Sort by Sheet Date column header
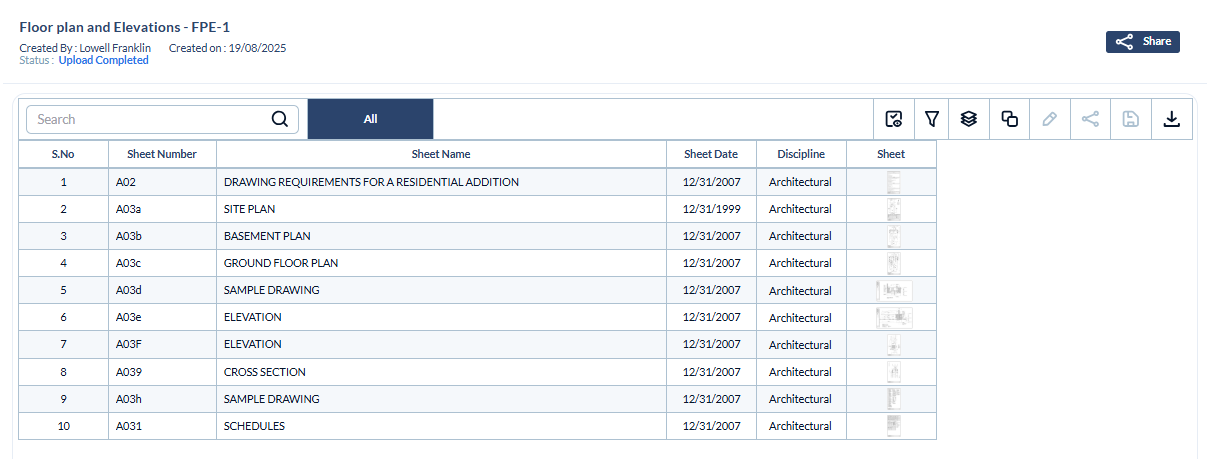This screenshot has width=1210, height=459. coord(711,154)
